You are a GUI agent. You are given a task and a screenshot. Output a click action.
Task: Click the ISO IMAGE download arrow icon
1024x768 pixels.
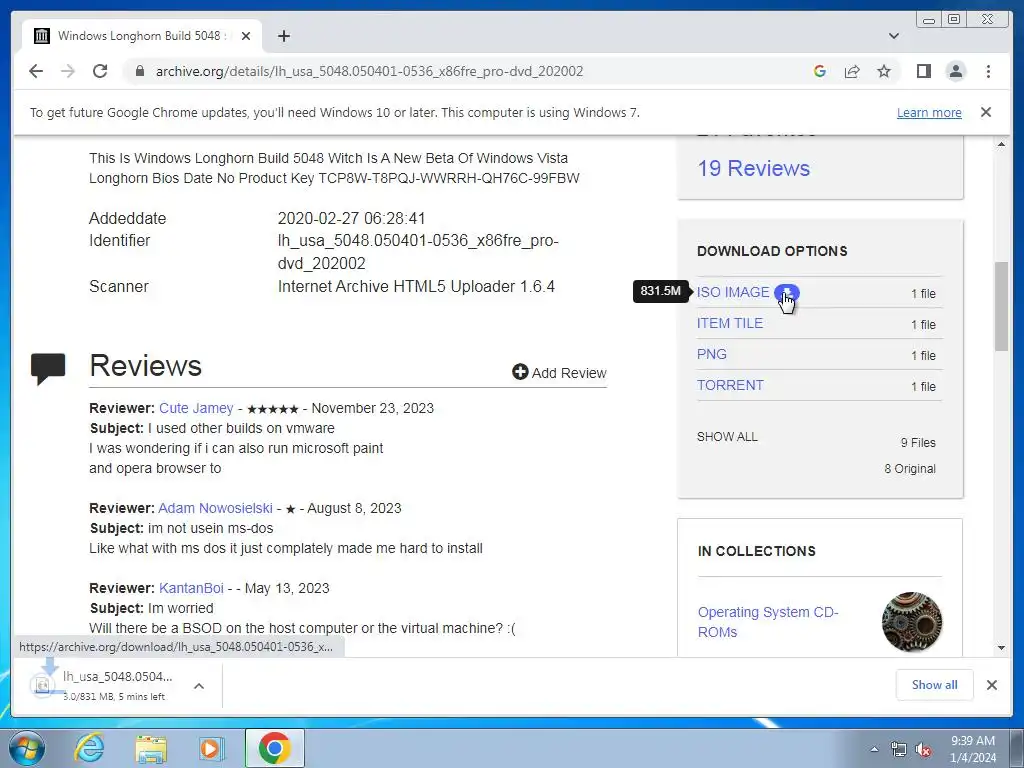(787, 293)
